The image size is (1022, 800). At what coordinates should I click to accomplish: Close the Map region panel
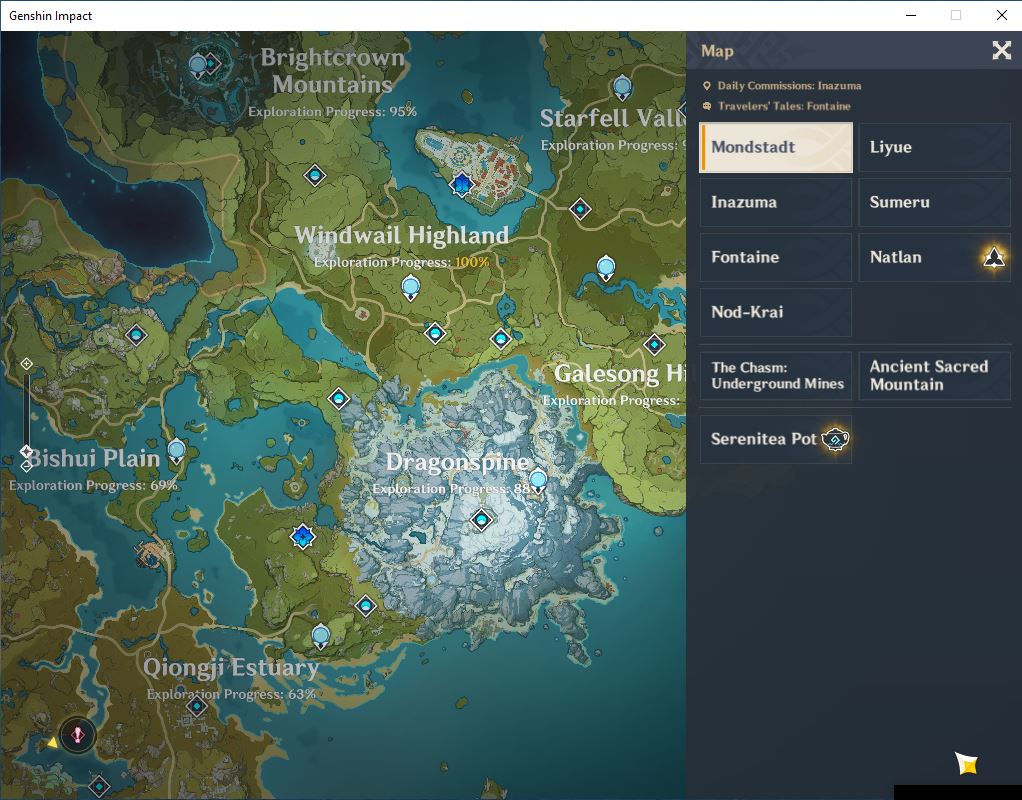[1001, 50]
